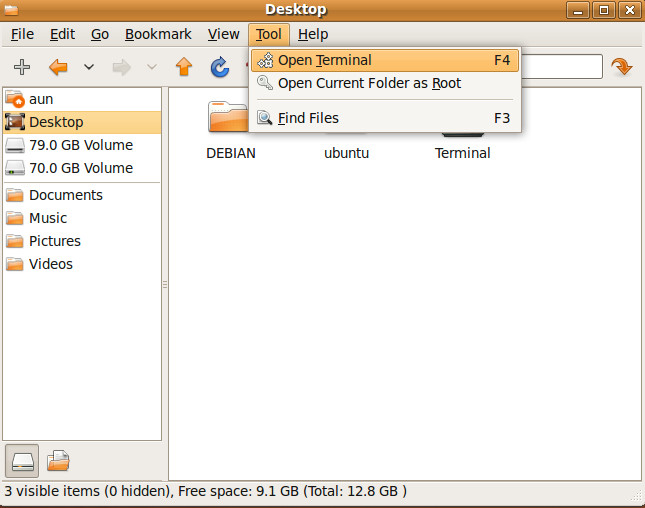Viewport: 645px width, 508px height.
Task: Click the Music folder icon
Action: coord(15,218)
